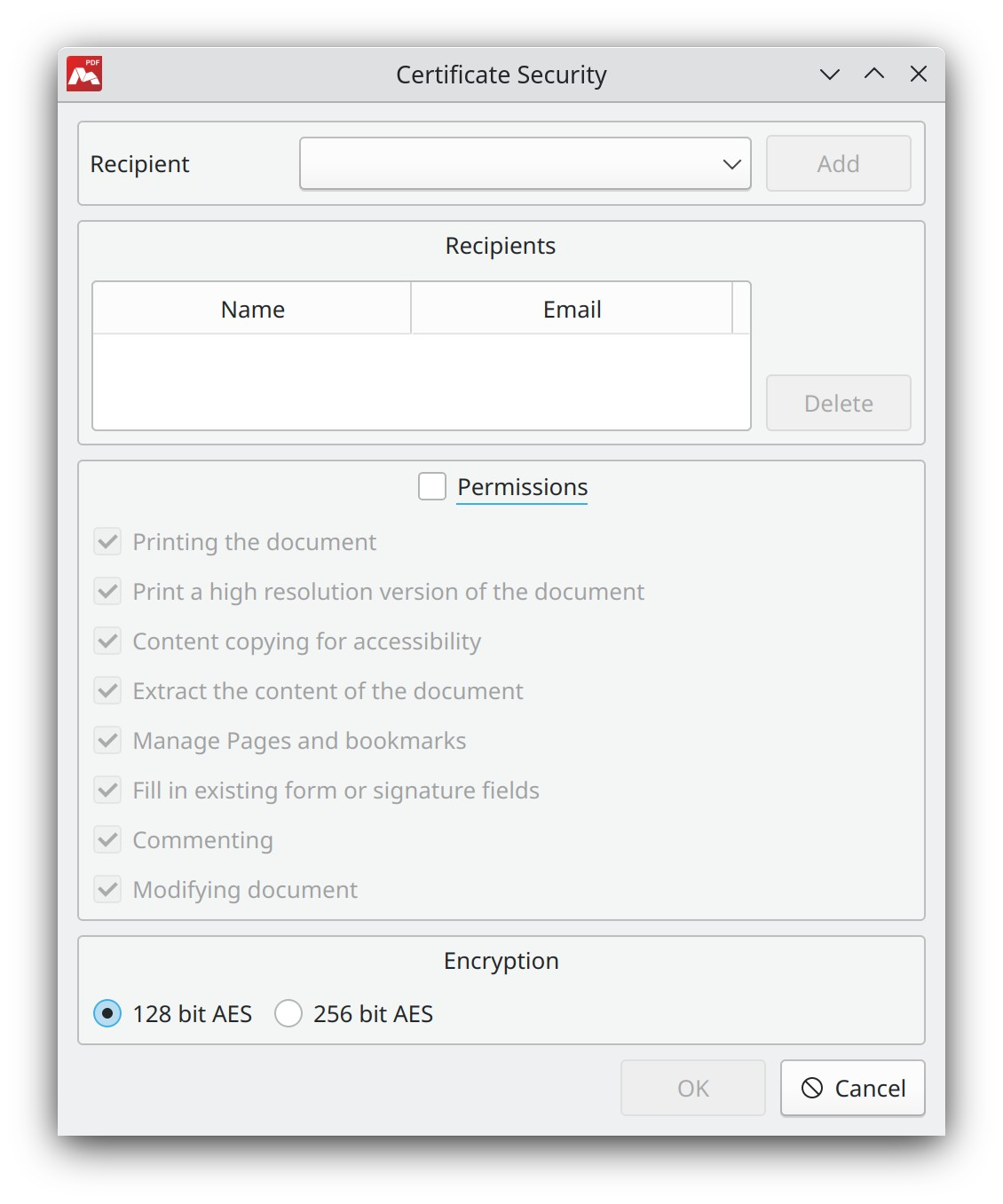Viewport: 1003px width, 1204px height.
Task: Click the OK button
Action: click(693, 1088)
